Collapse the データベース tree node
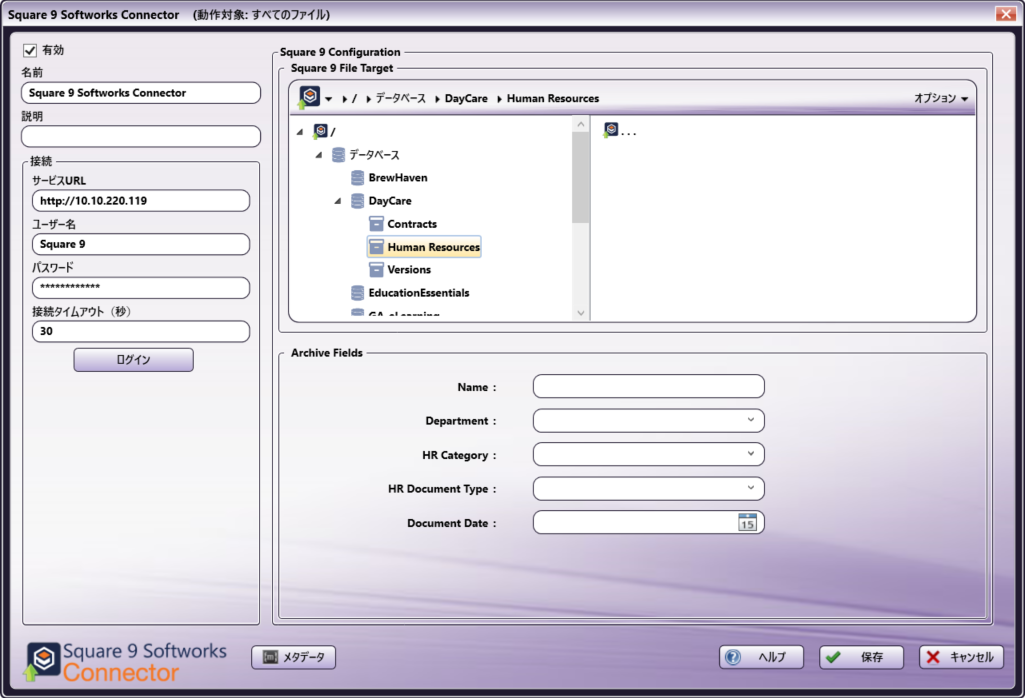The width and height of the screenshot is (1025, 698). point(319,155)
